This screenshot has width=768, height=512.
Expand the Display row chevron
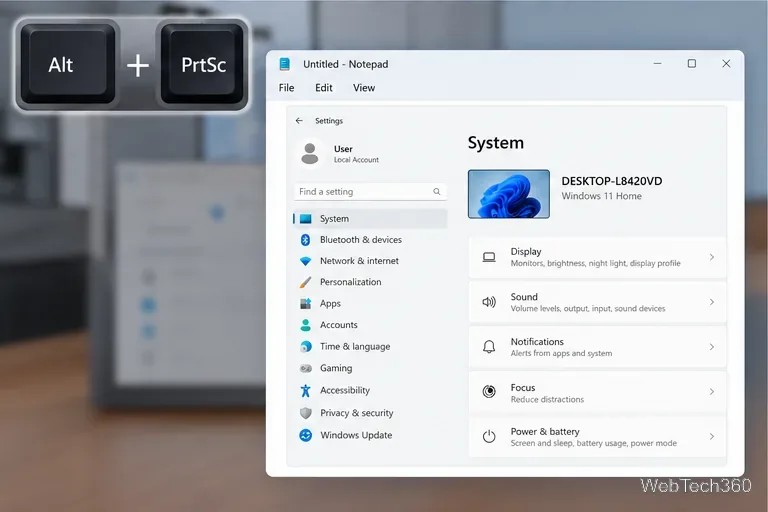click(712, 257)
